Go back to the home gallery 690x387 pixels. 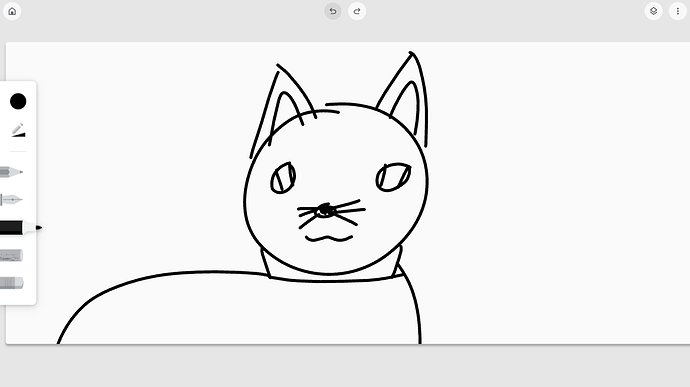click(x=12, y=11)
